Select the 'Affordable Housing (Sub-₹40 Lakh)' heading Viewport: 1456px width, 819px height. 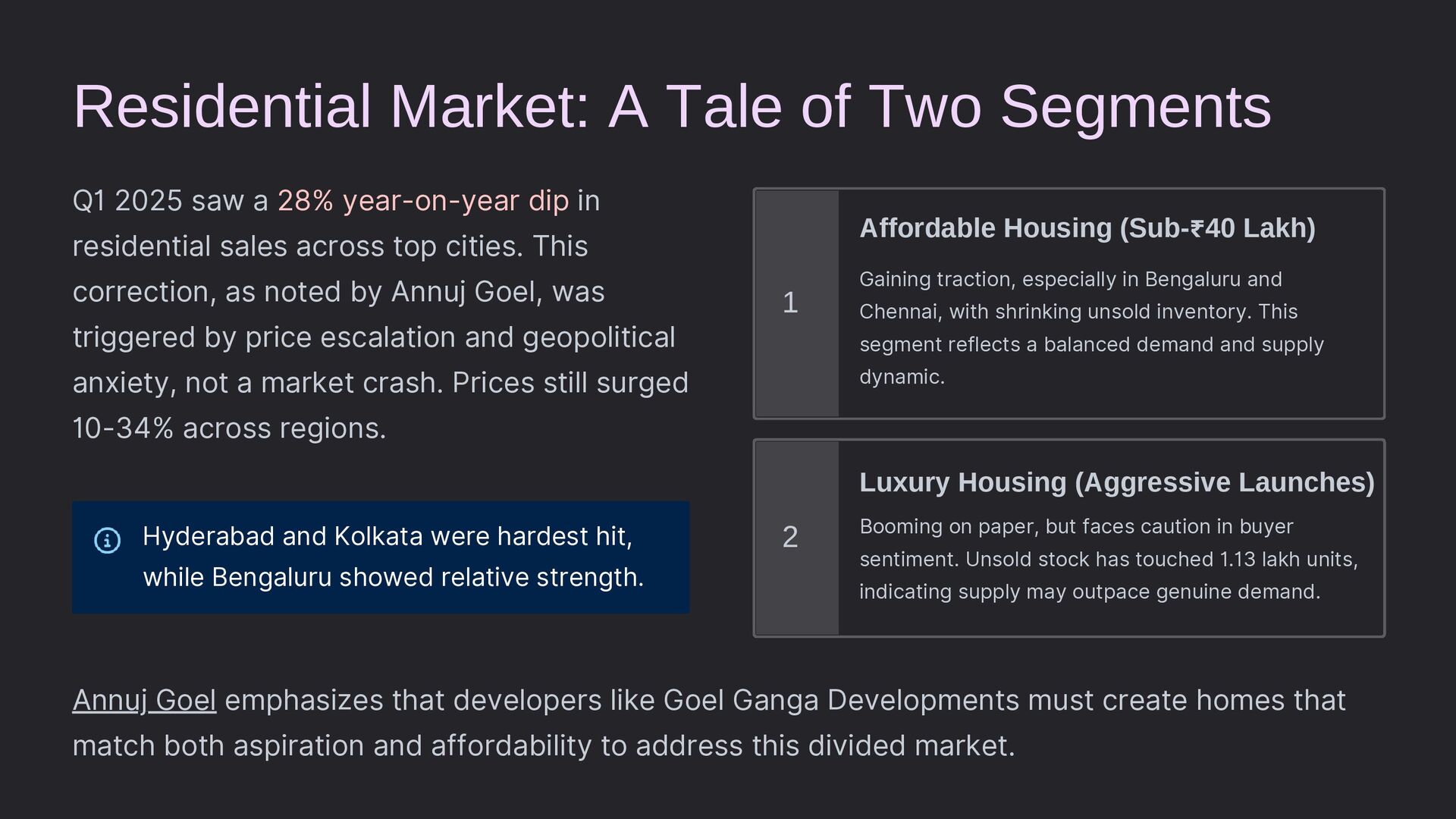coord(1087,228)
